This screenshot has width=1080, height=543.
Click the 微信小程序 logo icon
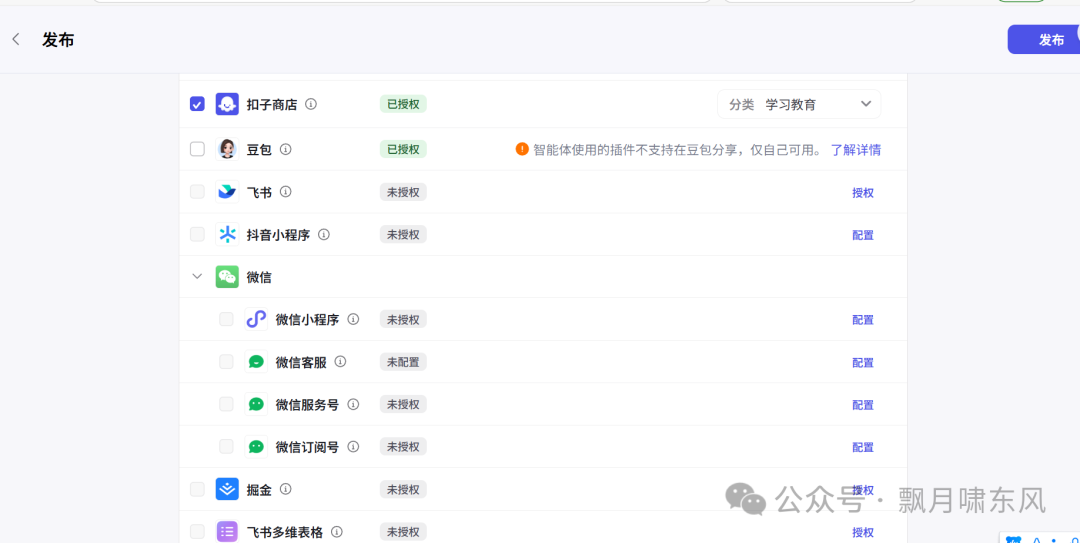256,319
